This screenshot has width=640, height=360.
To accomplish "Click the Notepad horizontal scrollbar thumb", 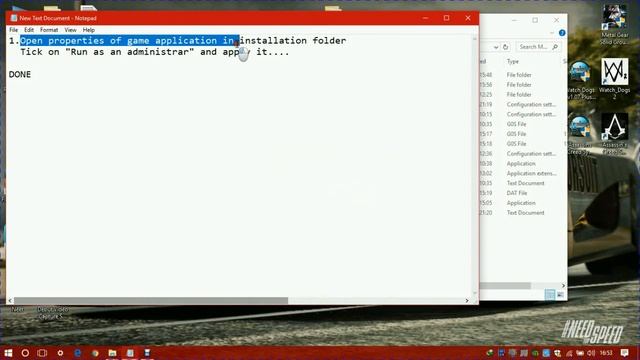I will [x=151, y=300].
